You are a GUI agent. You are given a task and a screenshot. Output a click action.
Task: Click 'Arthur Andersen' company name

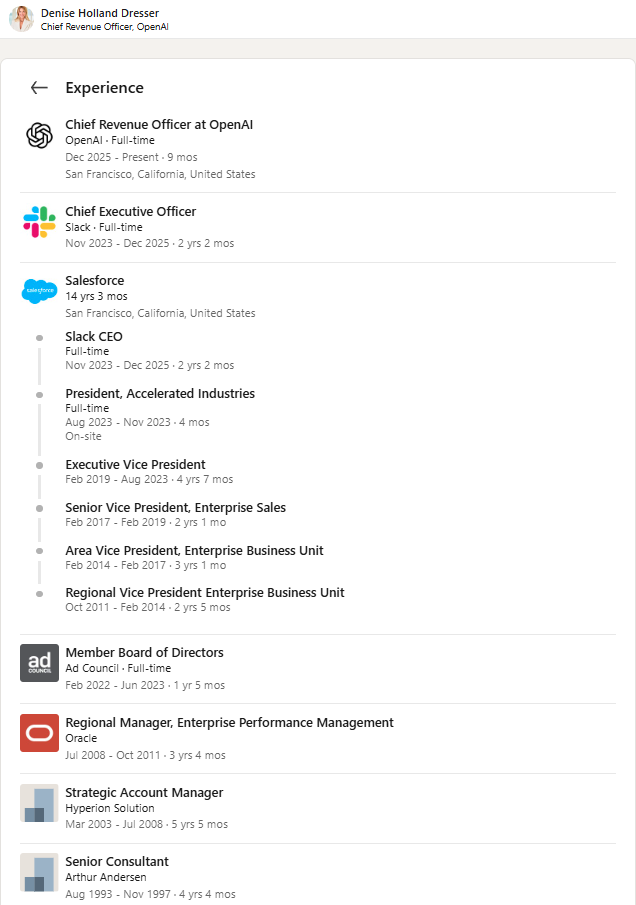(x=106, y=877)
